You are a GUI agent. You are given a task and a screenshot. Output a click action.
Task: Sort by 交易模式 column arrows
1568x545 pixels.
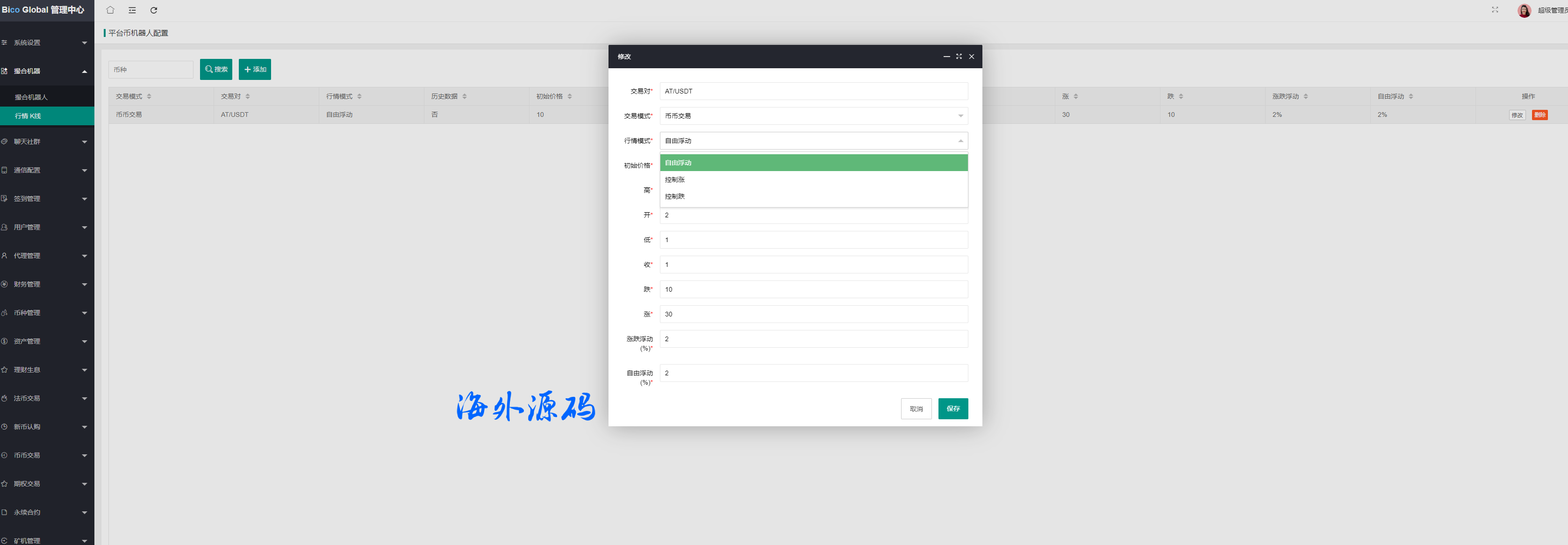click(149, 96)
